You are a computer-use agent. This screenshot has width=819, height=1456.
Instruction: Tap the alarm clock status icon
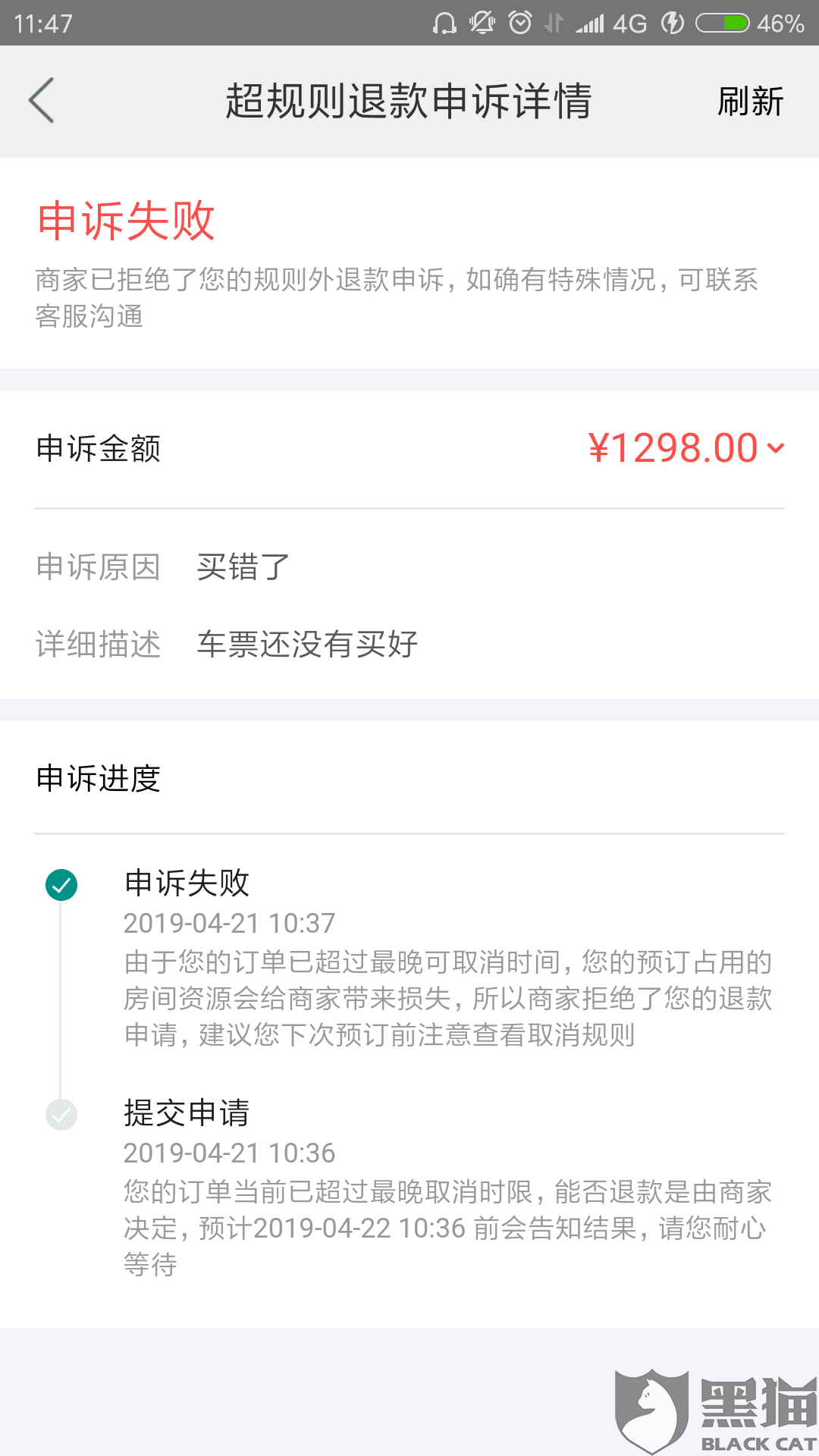520,24
